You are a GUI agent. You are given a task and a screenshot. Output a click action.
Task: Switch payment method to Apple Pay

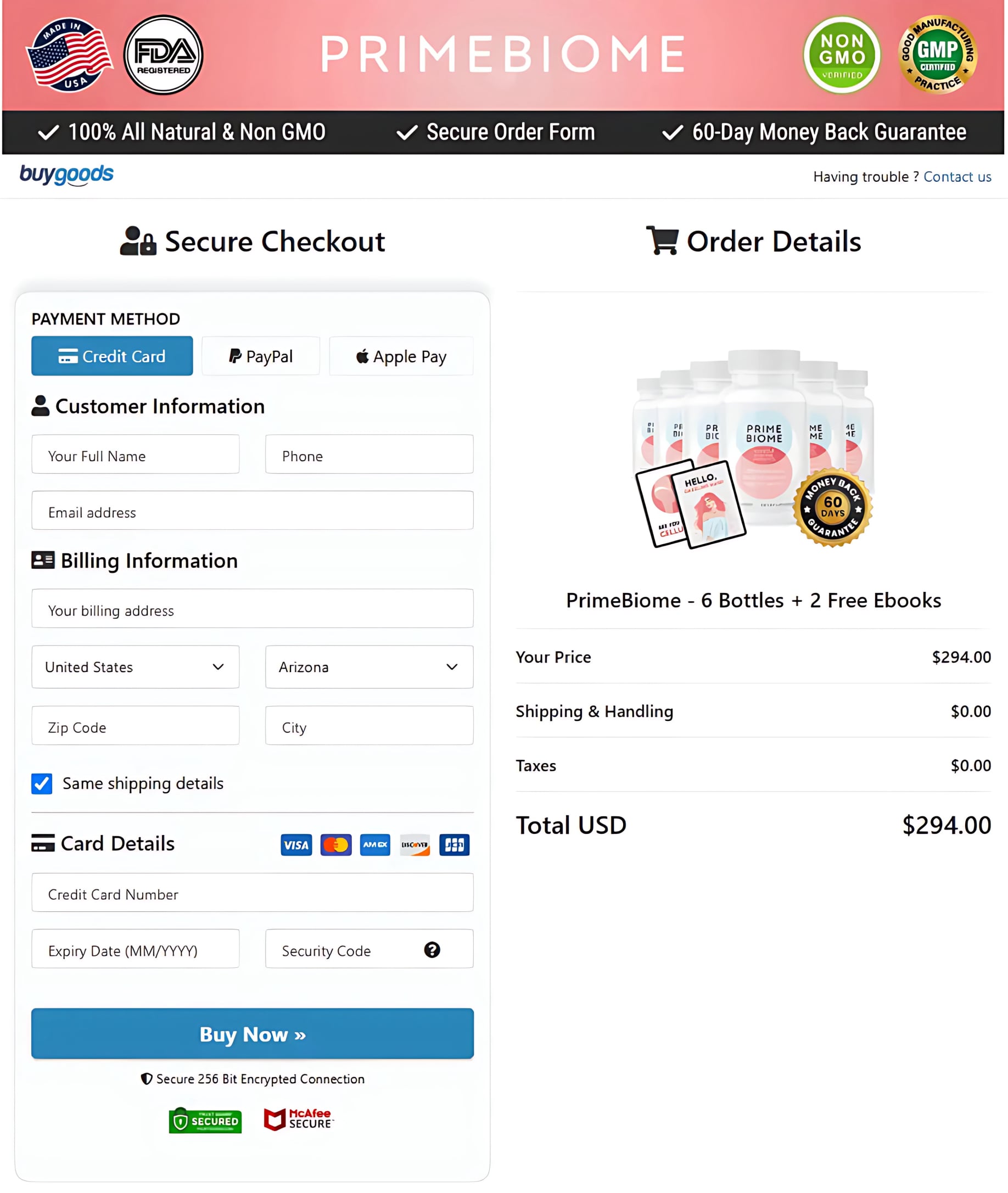(x=401, y=355)
